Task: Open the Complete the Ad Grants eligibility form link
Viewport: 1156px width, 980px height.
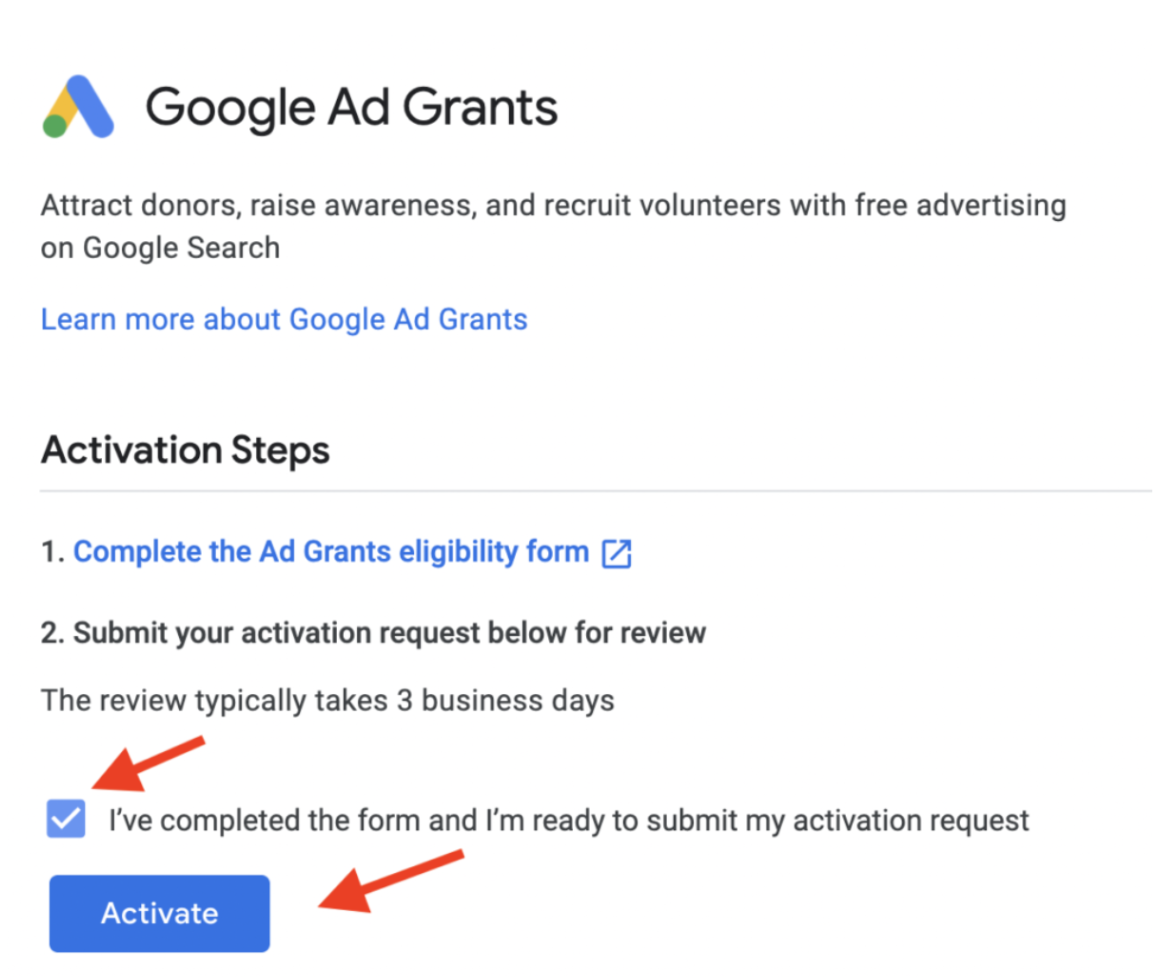Action: [331, 552]
